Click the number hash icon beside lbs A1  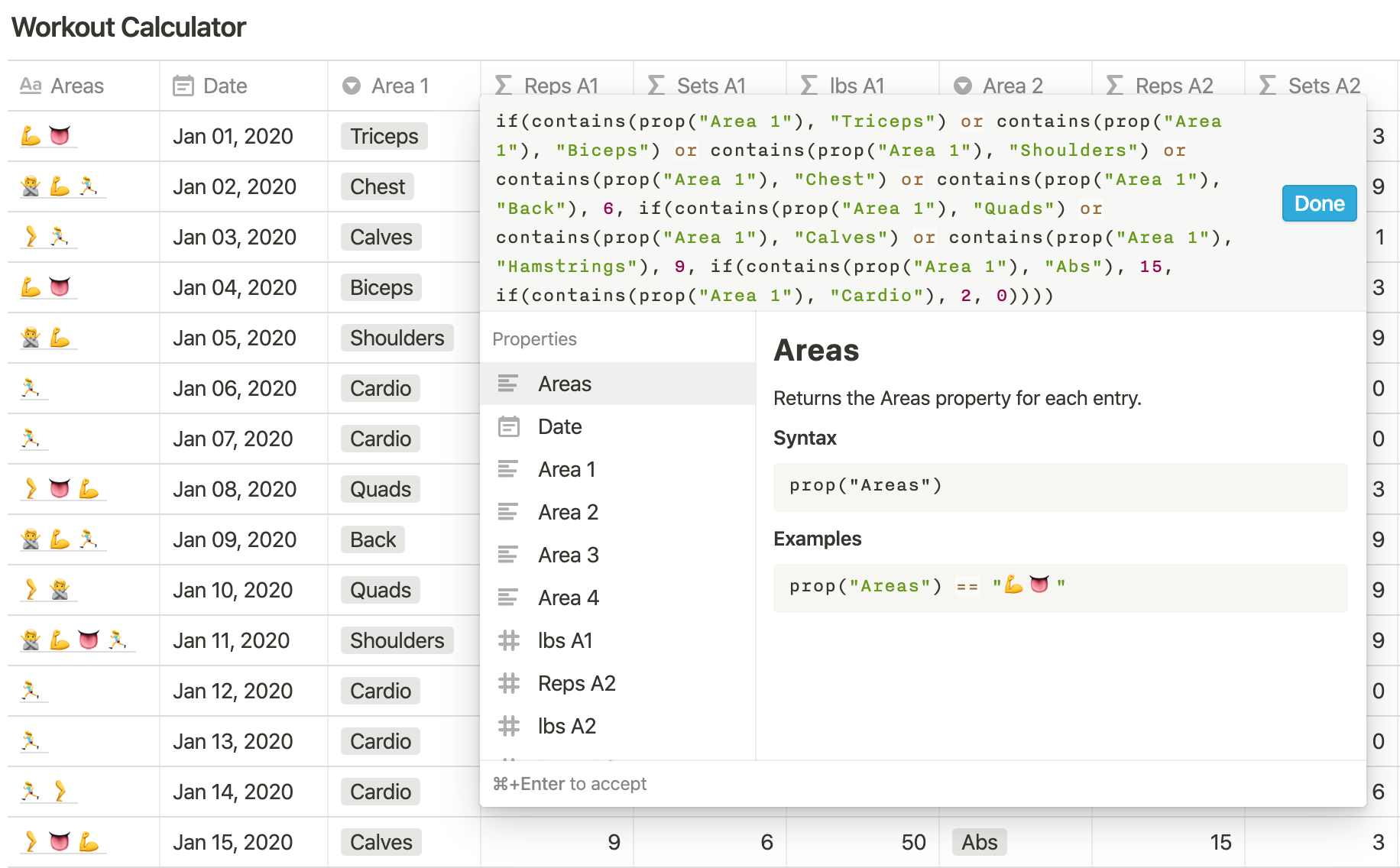click(x=508, y=640)
